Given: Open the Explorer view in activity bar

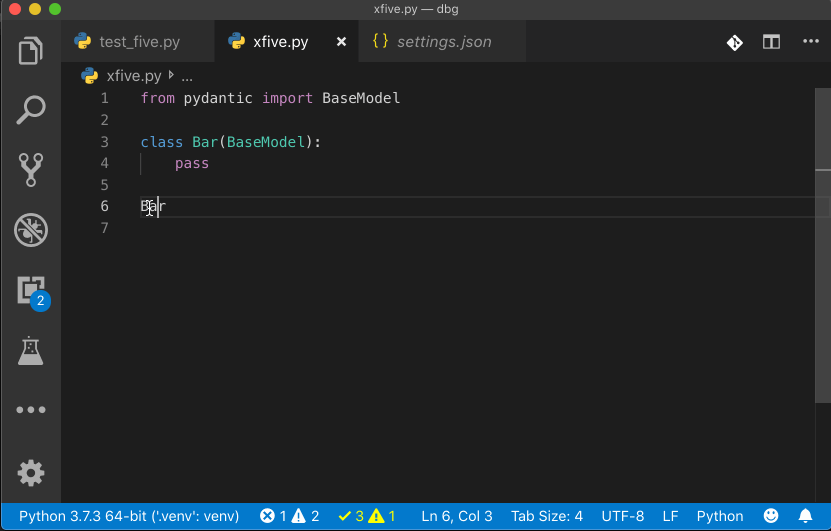Looking at the screenshot, I should [31, 51].
